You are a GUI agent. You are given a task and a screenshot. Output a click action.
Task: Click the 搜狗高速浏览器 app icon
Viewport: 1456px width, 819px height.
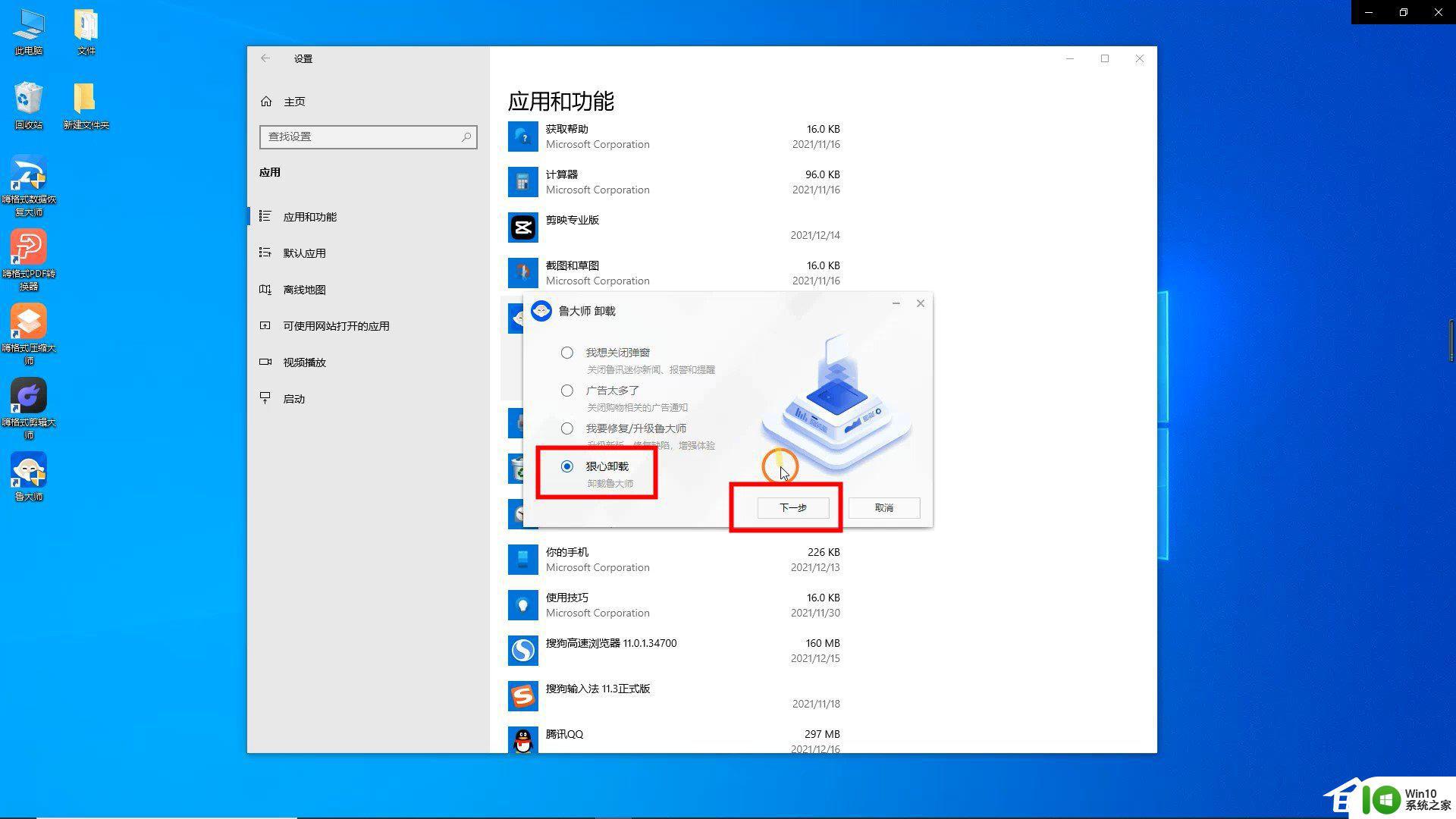pyautogui.click(x=522, y=651)
